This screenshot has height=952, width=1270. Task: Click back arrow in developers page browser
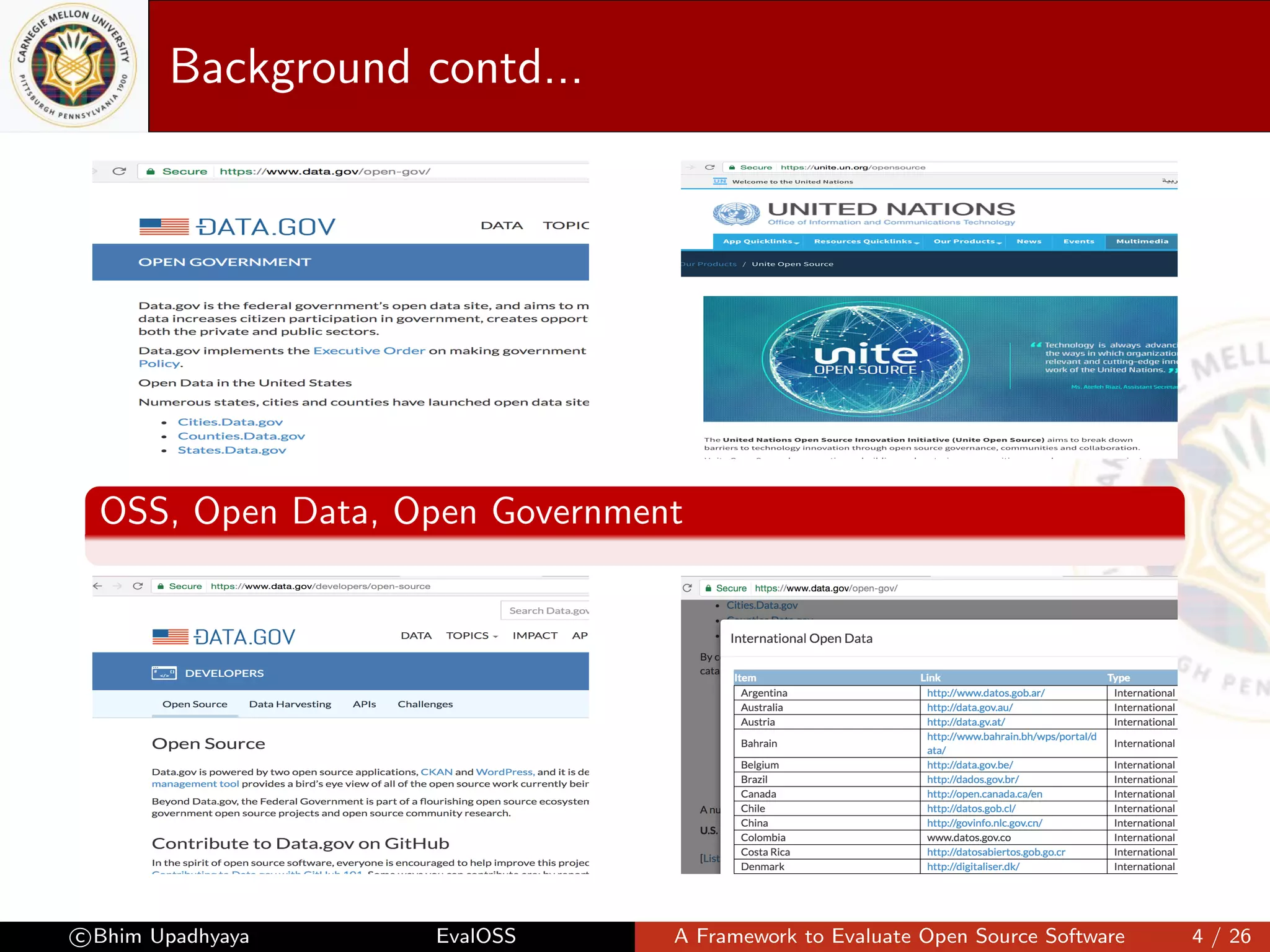[97, 586]
